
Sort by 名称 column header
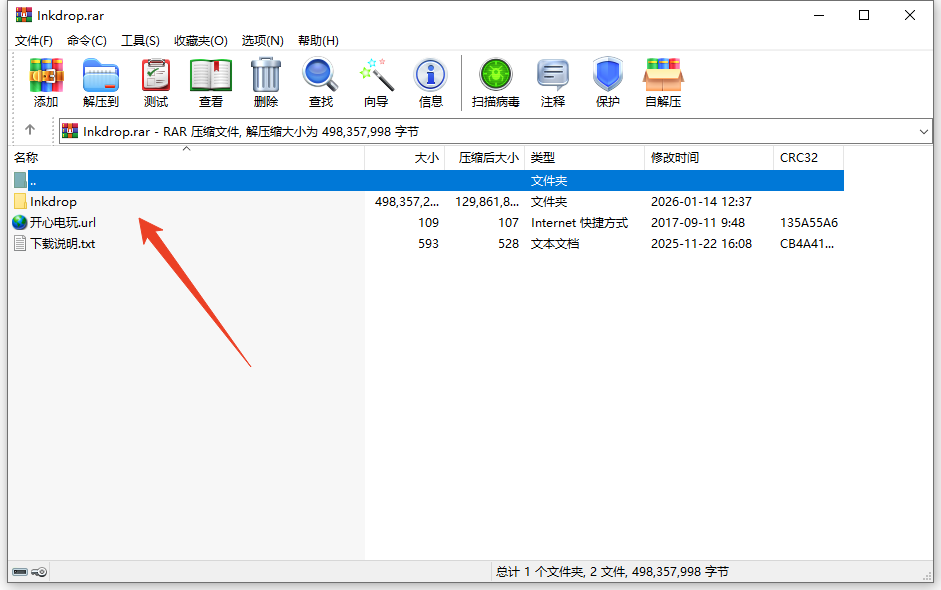click(x=27, y=158)
